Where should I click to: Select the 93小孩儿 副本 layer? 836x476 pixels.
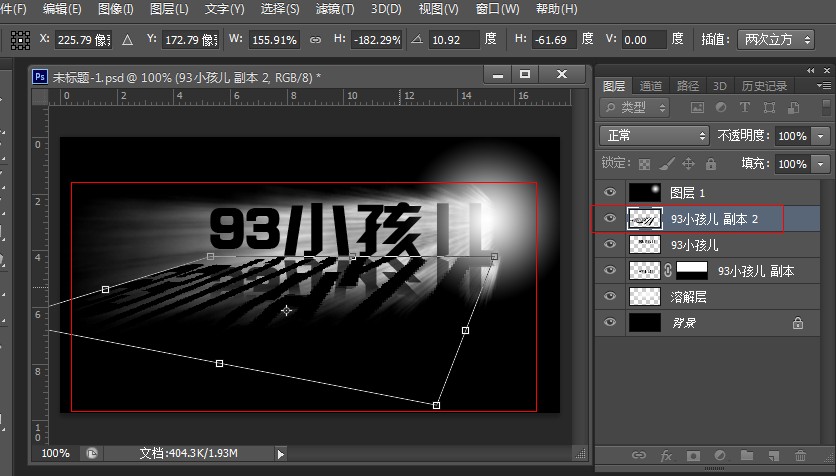[755, 271]
